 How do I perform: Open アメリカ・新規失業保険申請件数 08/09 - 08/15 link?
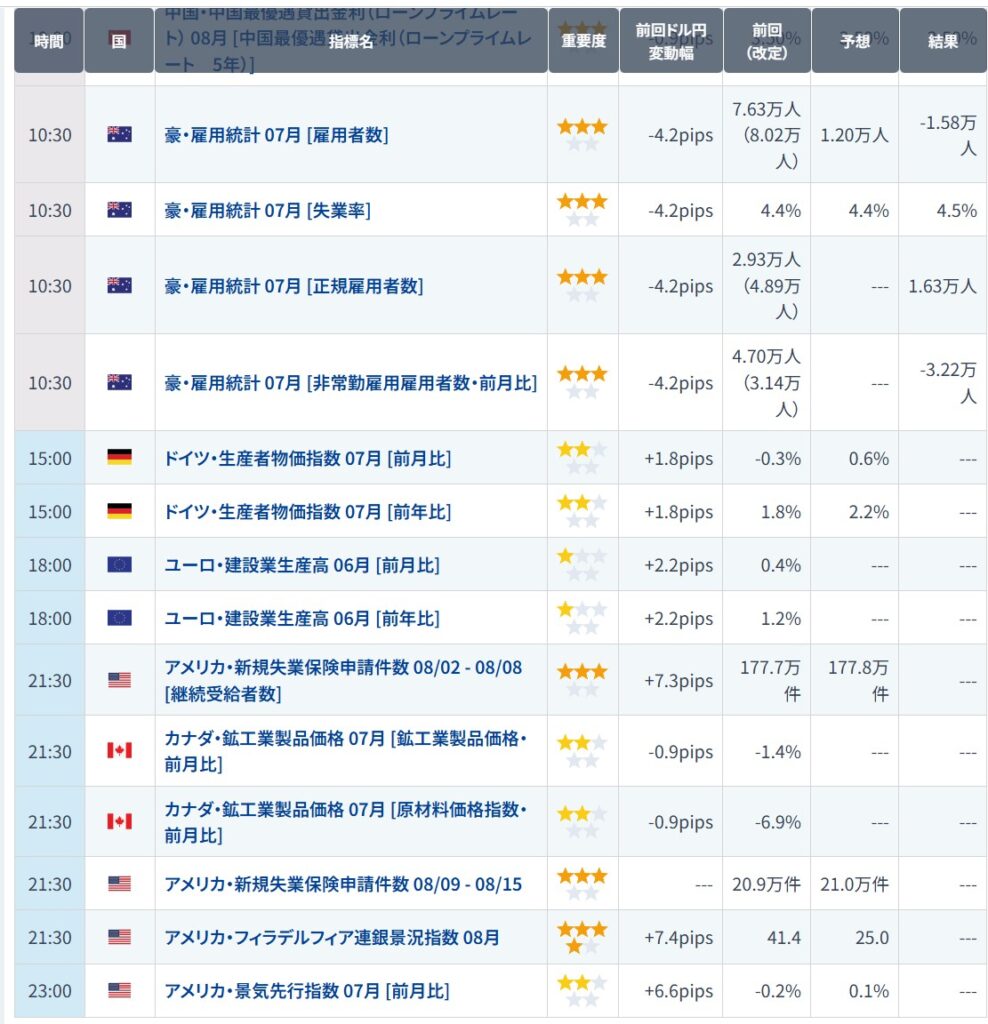pyautogui.click(x=343, y=884)
